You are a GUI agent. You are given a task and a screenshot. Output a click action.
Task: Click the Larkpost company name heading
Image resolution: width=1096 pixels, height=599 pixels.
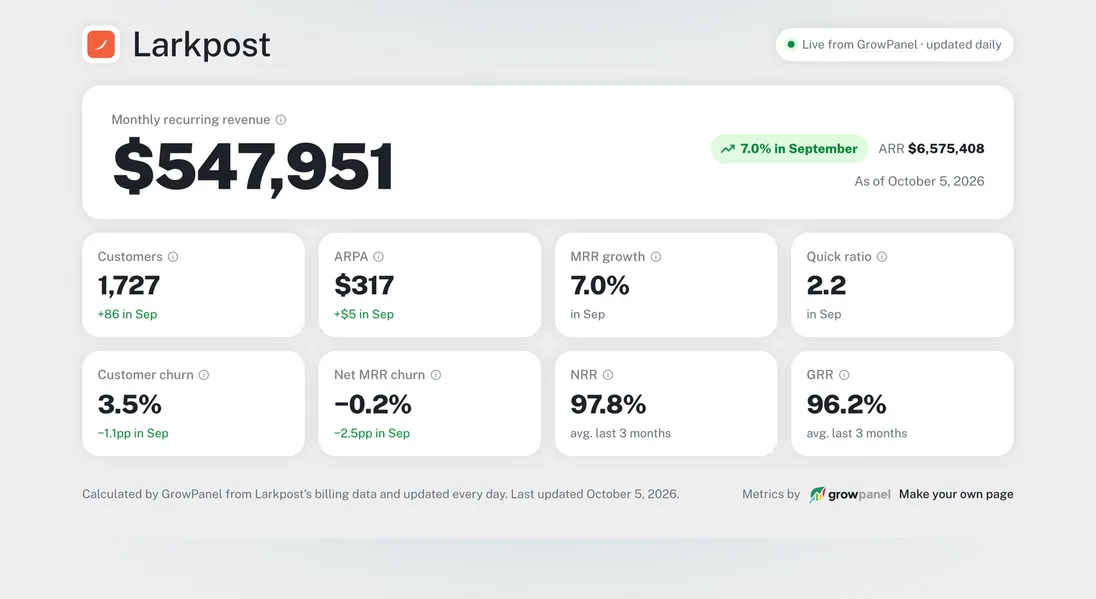tap(201, 45)
